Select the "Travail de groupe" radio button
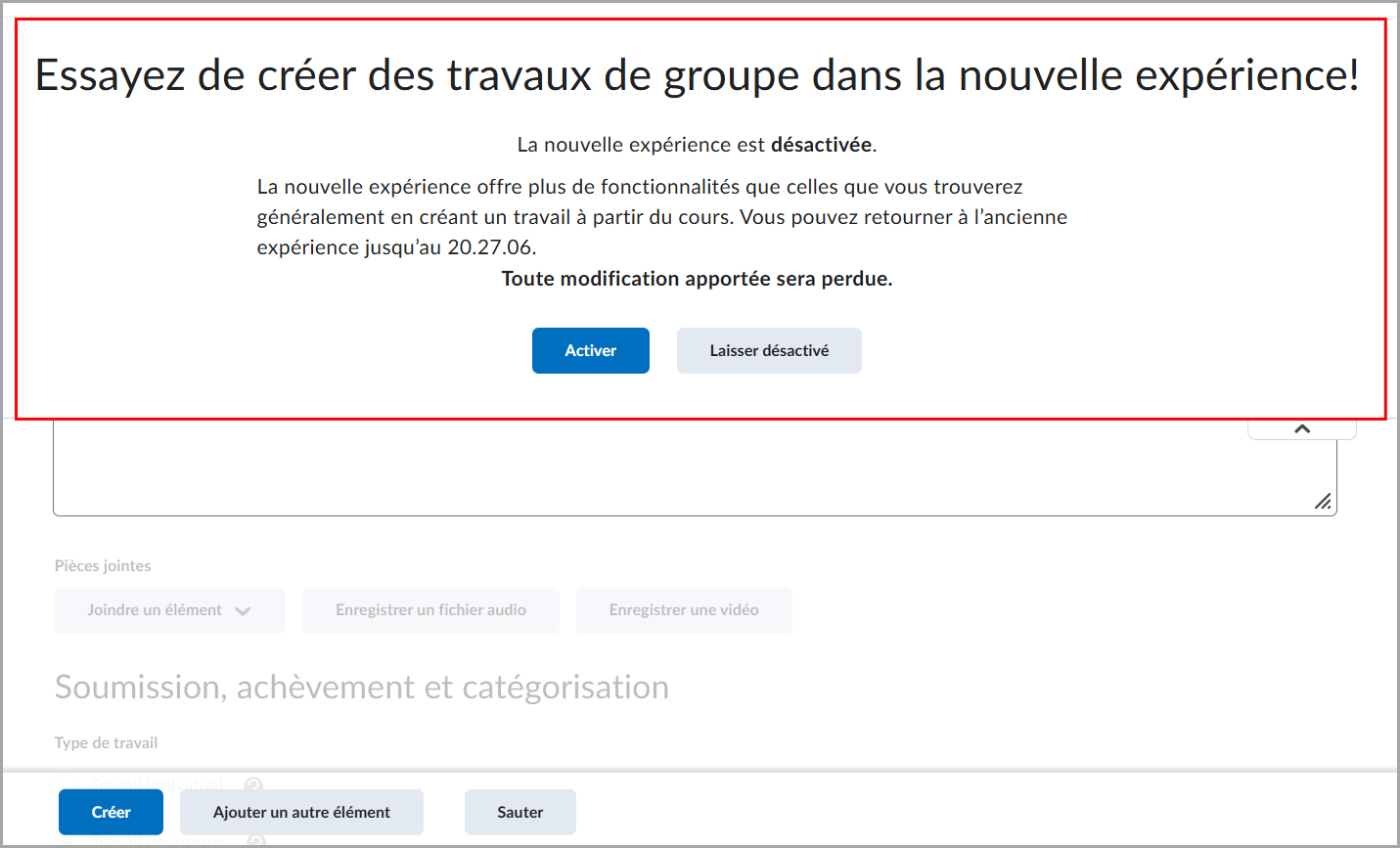The image size is (1400, 848). (x=68, y=839)
